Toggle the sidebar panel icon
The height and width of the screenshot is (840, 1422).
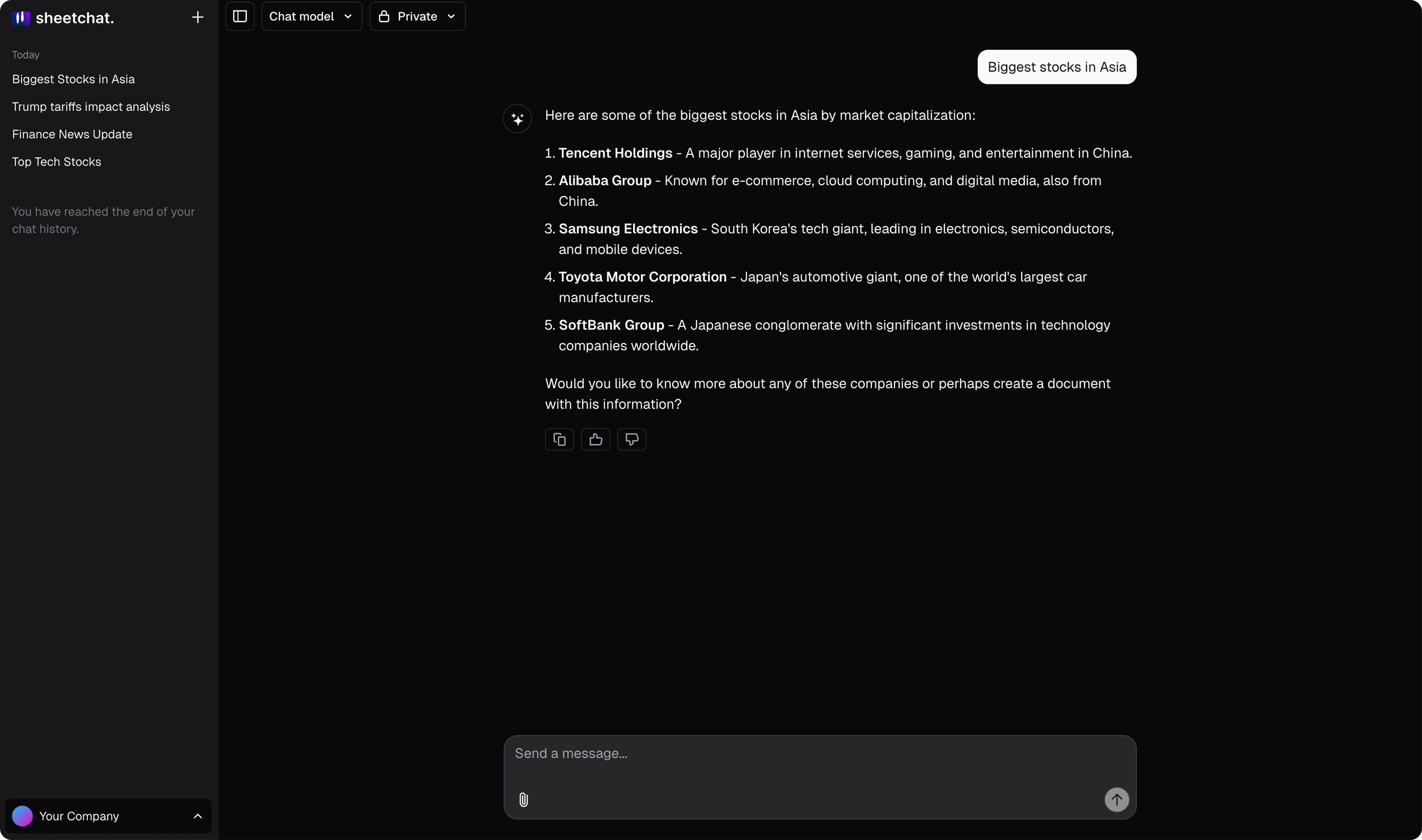tap(239, 16)
